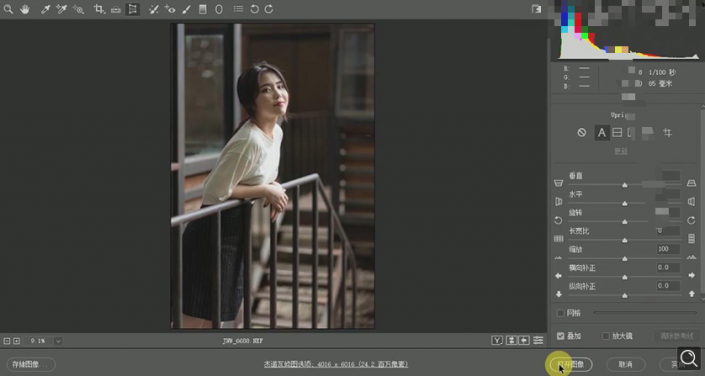Click the 缩放 scale value field
The image size is (705, 376).
click(668, 249)
